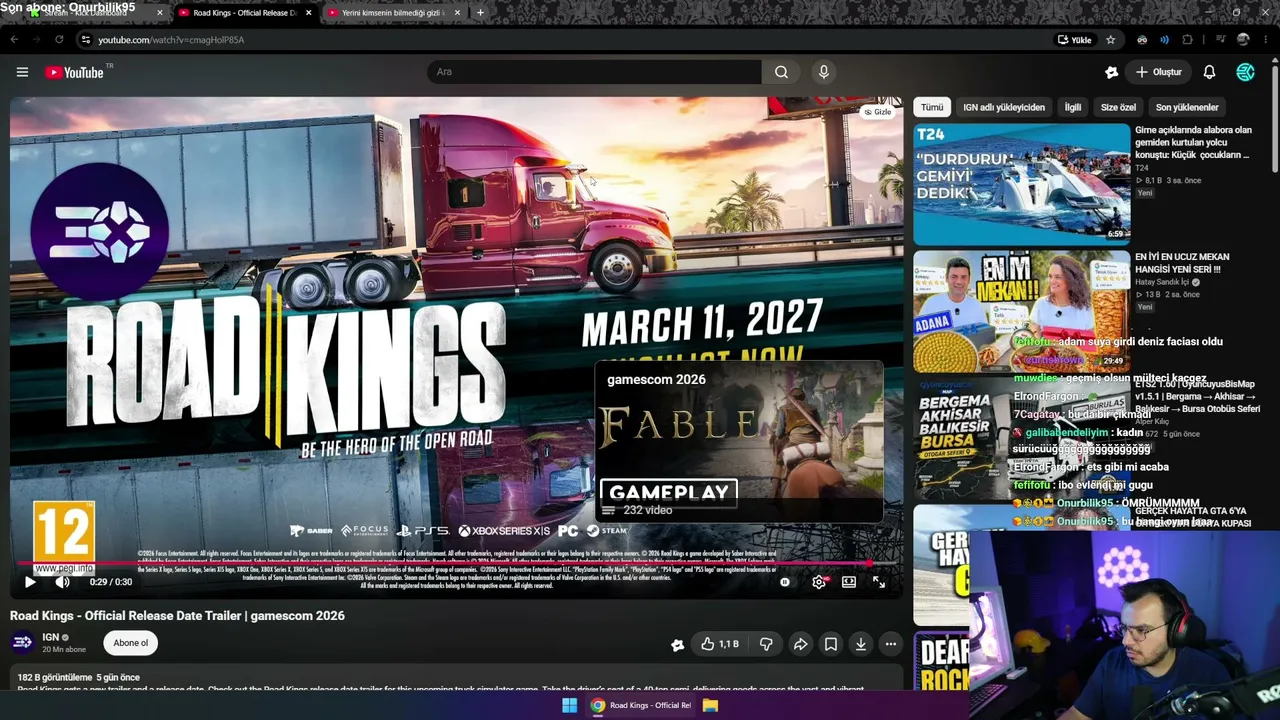
Task: Play the Road Kings video
Action: 30,582
